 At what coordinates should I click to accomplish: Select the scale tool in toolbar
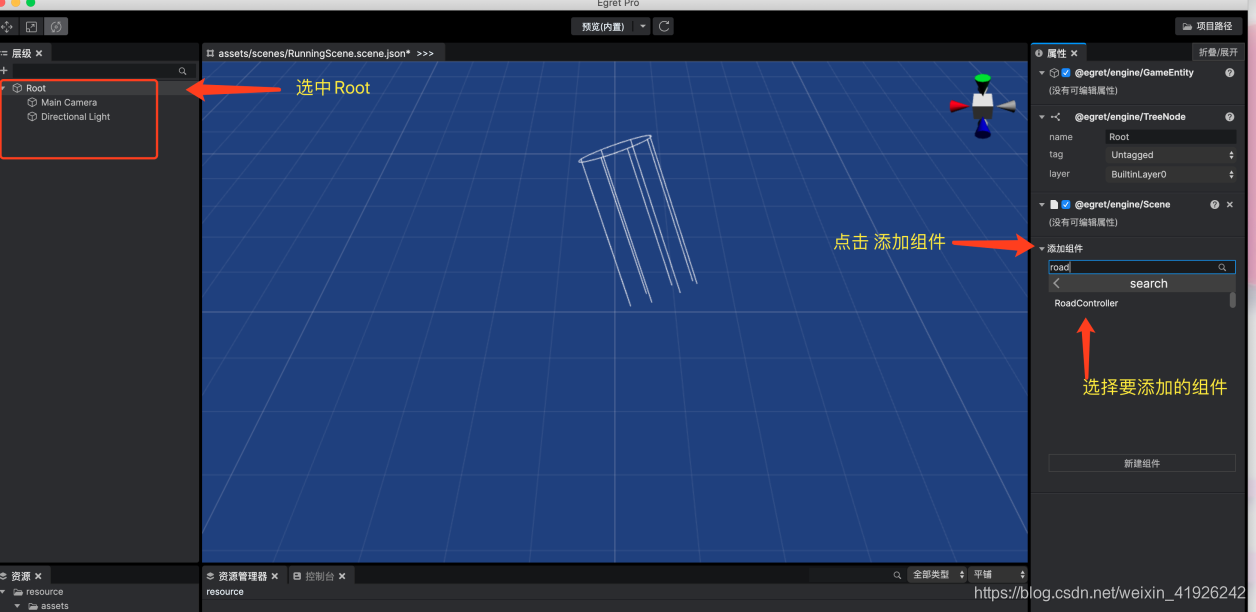click(x=32, y=27)
